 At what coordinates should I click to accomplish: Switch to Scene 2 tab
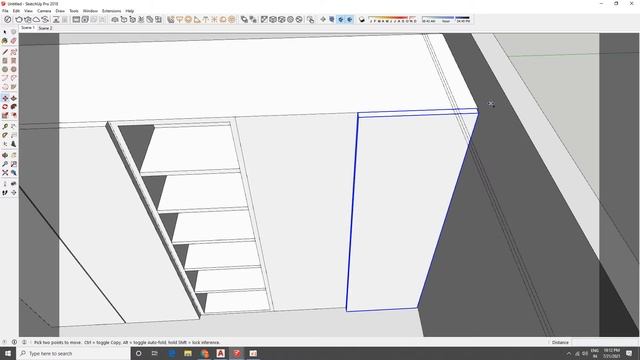point(45,28)
